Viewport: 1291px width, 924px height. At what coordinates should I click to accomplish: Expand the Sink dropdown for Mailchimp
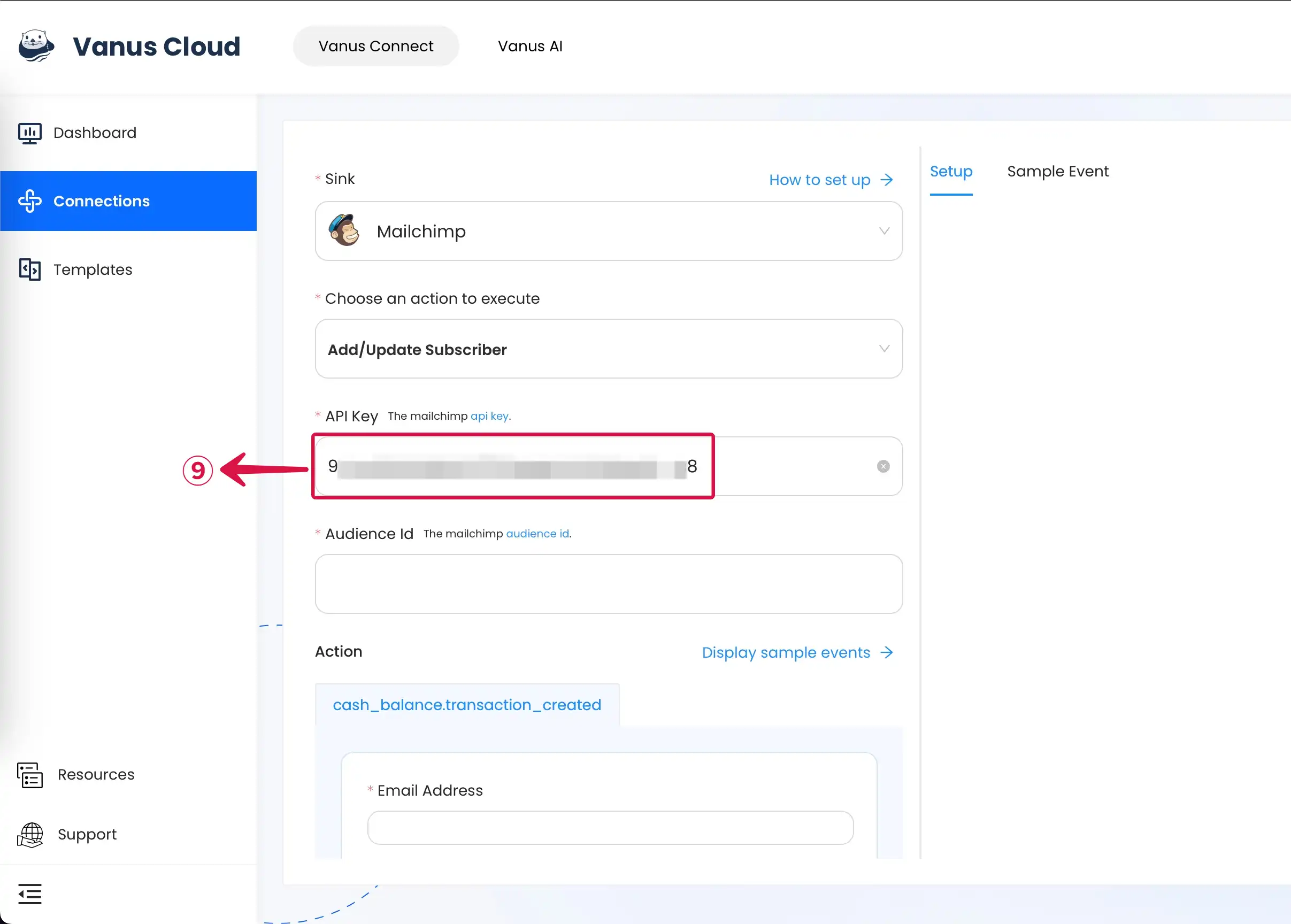pos(883,231)
